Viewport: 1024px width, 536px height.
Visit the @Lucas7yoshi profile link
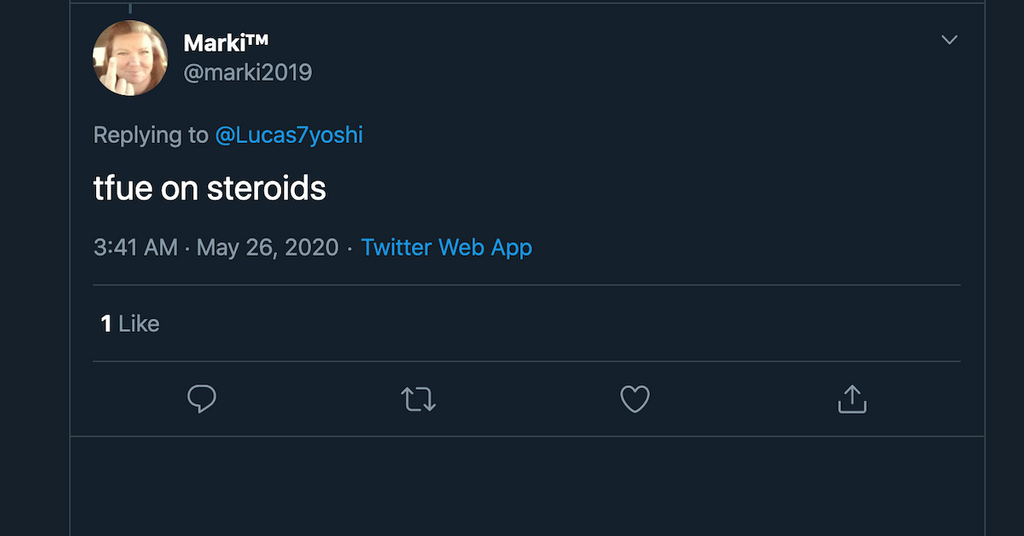[x=289, y=135]
